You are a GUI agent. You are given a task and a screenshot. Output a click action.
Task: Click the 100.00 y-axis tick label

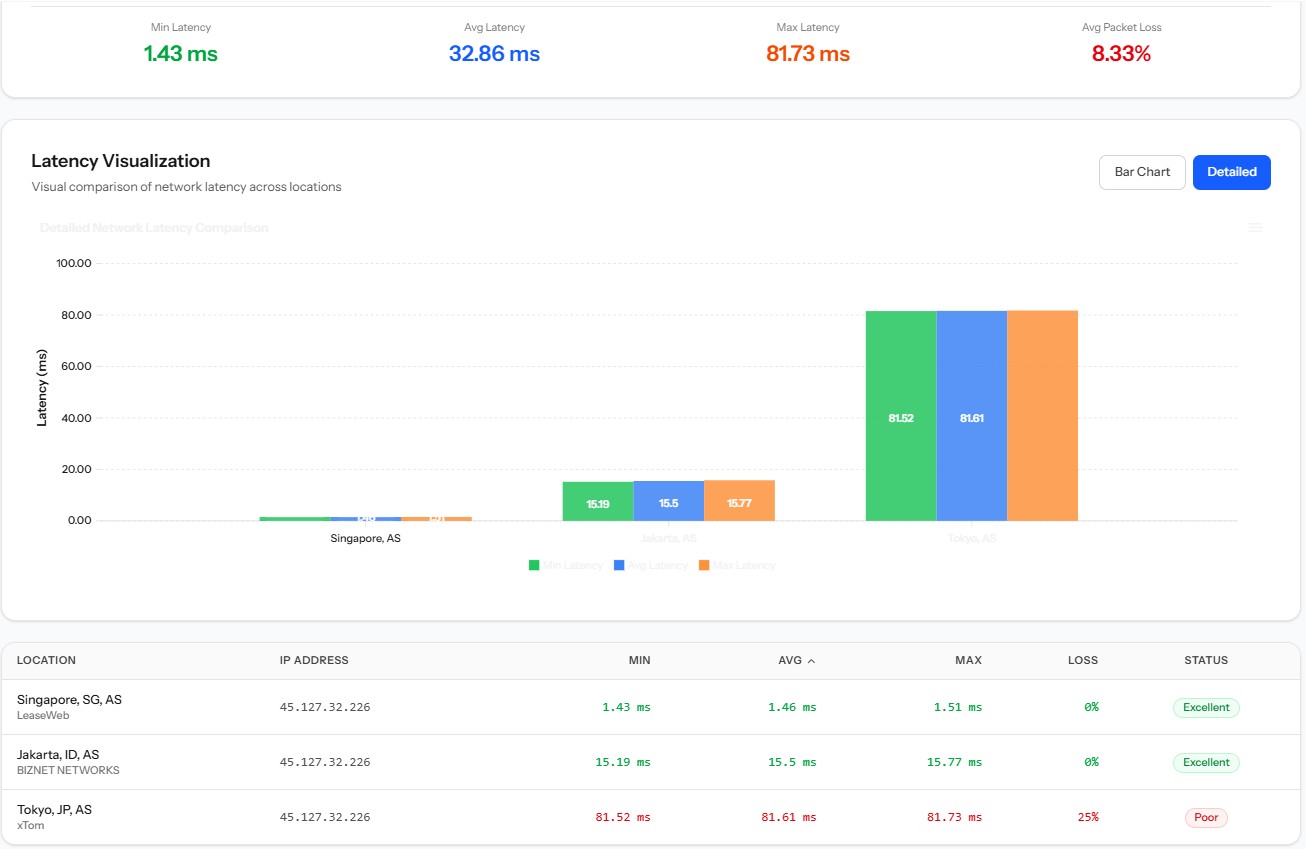(76, 264)
